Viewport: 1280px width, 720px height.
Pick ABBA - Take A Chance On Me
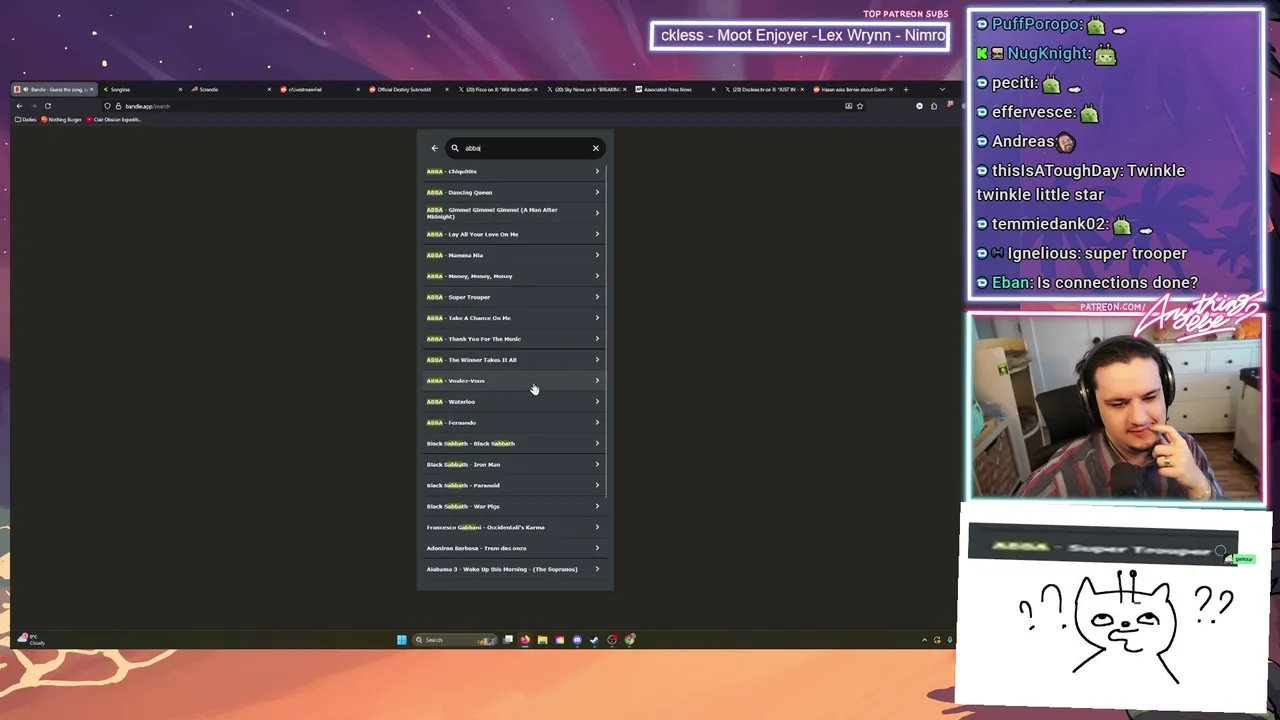[x=513, y=318]
